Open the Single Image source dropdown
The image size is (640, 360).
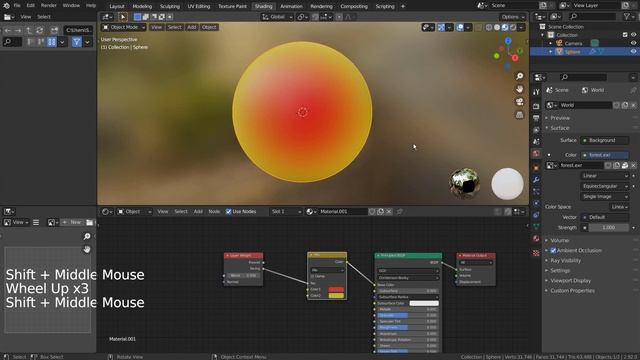[x=604, y=196]
